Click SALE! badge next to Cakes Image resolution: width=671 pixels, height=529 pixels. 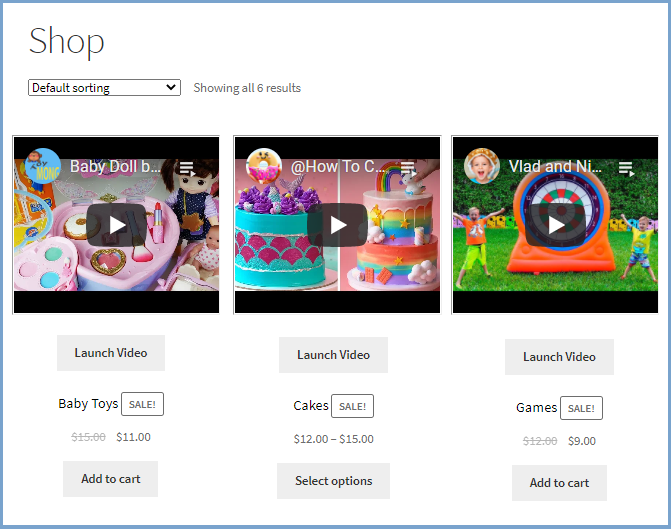point(353,406)
